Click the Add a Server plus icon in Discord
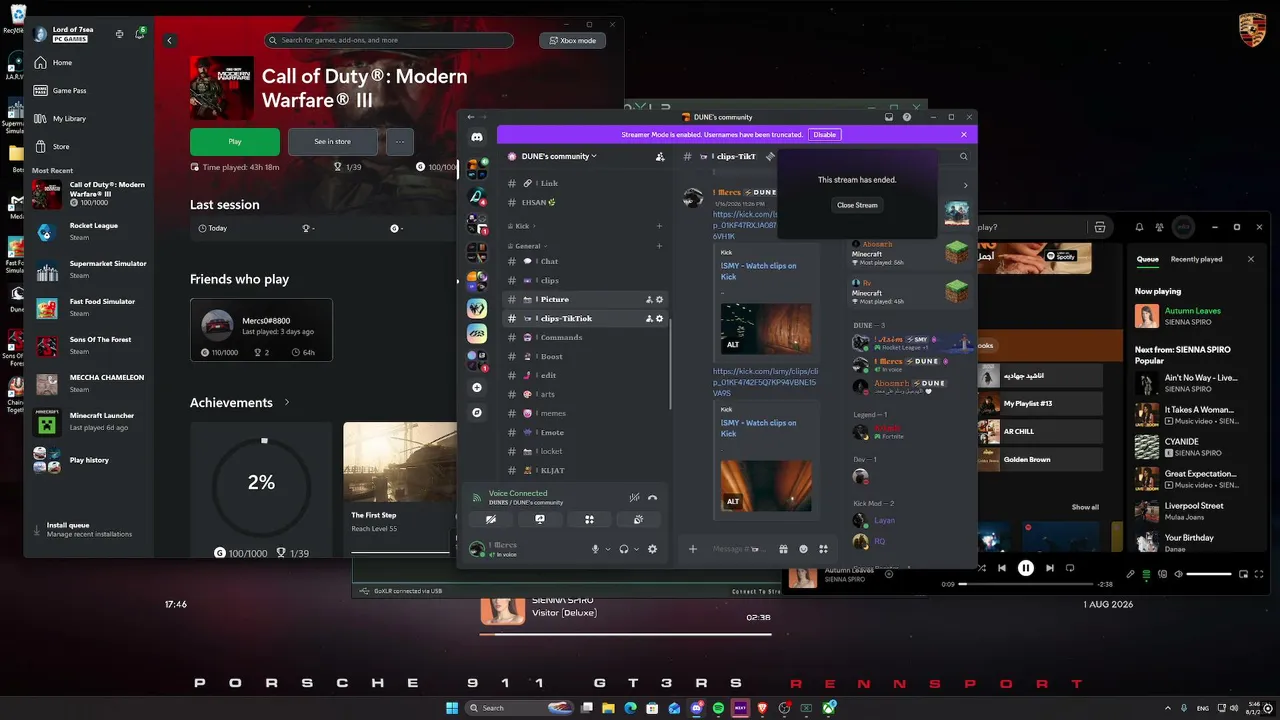Image resolution: width=1280 pixels, height=720 pixels. (x=477, y=387)
